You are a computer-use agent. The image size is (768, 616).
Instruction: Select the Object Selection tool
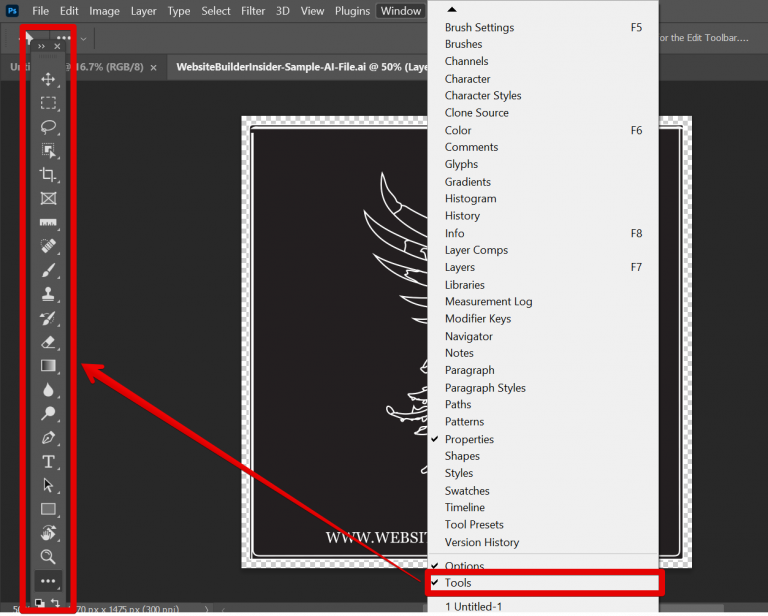tap(48, 151)
